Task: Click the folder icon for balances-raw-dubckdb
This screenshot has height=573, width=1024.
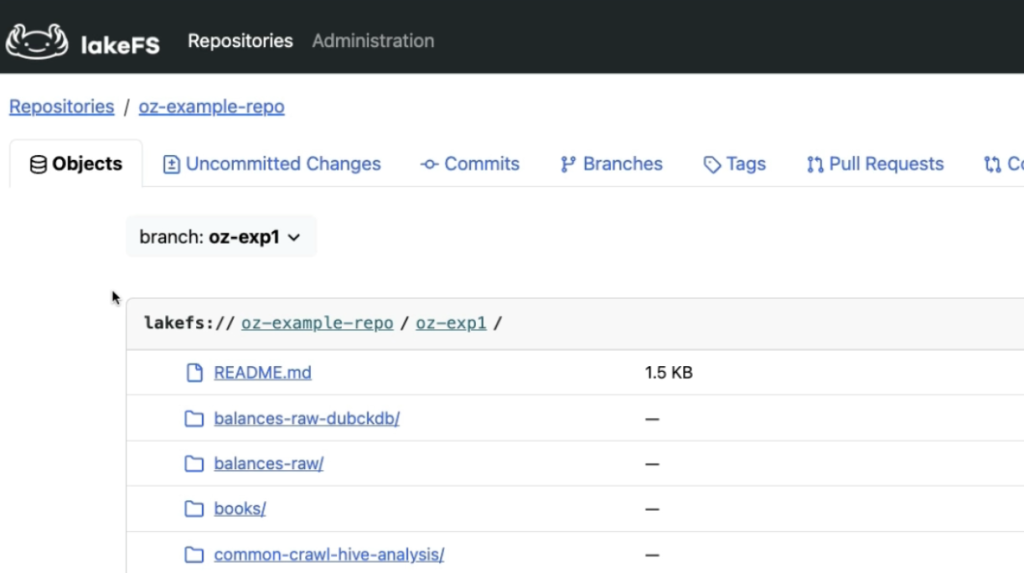Action: pyautogui.click(x=194, y=418)
